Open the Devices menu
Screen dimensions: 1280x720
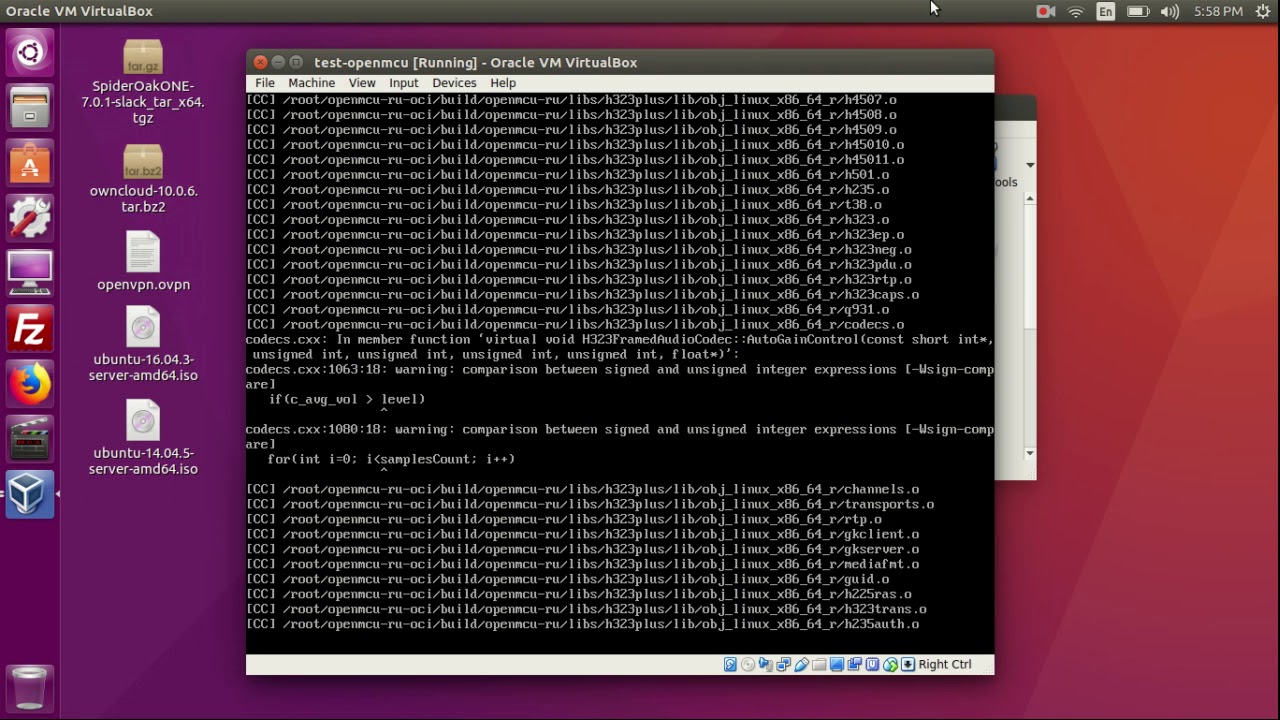pos(454,83)
